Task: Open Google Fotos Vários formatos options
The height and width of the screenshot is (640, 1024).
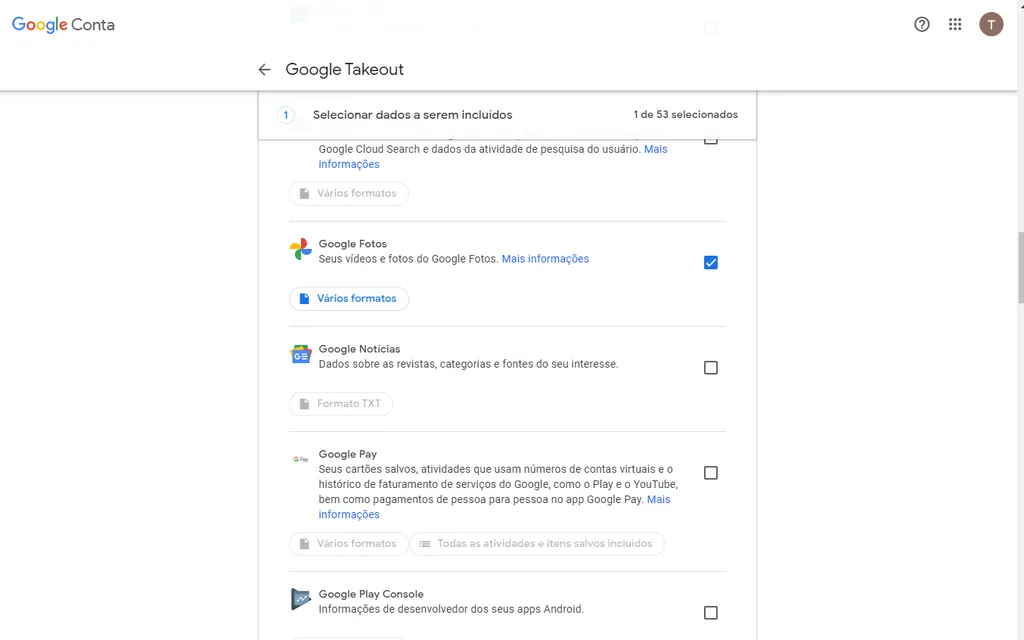Action: point(348,299)
